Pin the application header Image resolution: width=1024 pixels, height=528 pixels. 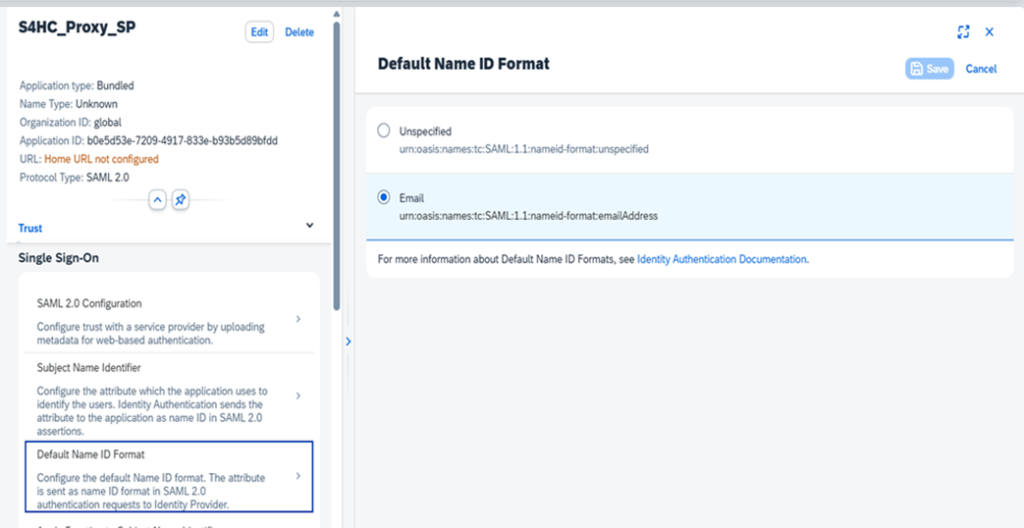click(x=180, y=199)
